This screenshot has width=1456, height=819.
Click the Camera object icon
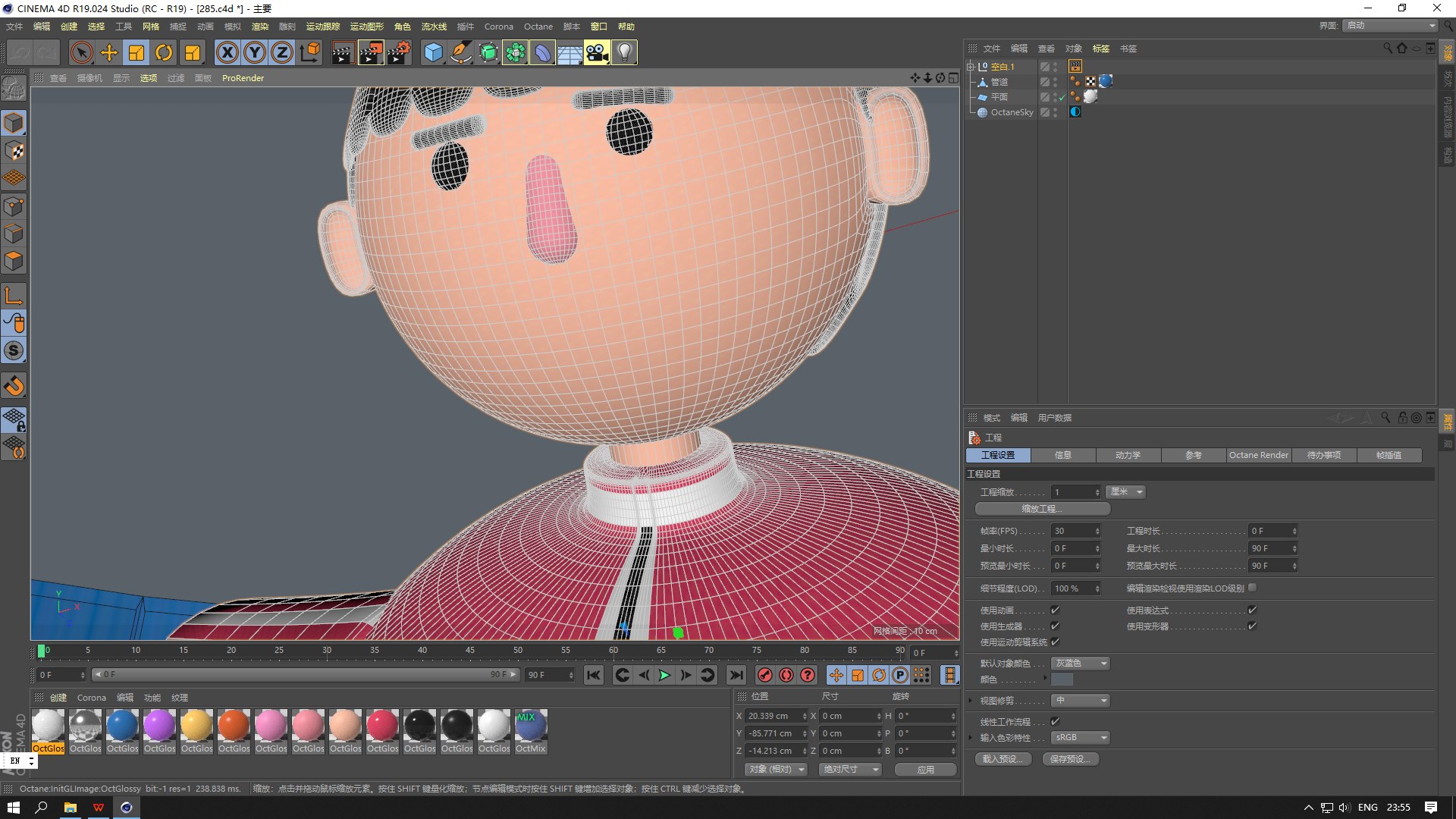[597, 52]
